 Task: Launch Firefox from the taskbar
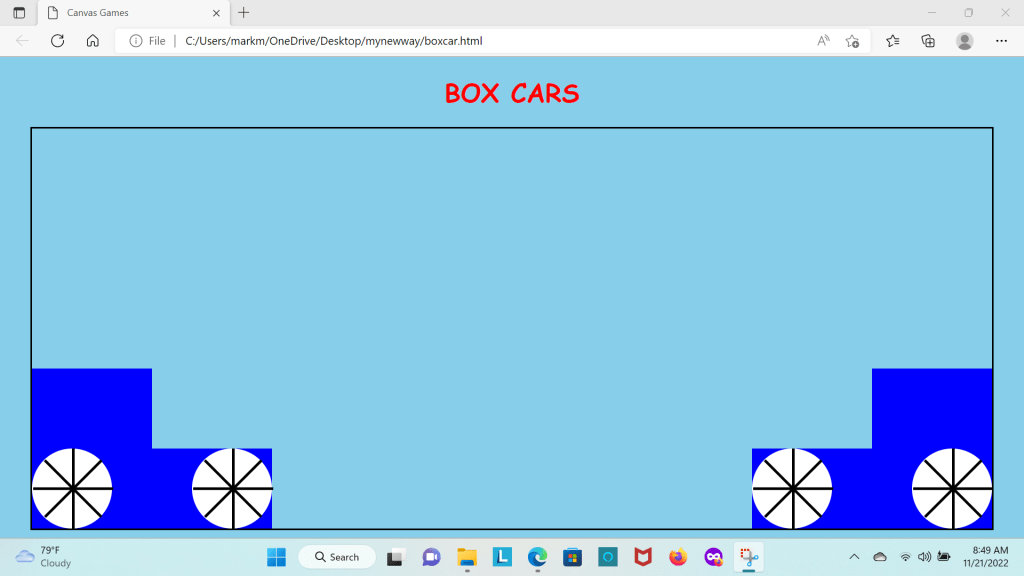pyautogui.click(x=678, y=557)
